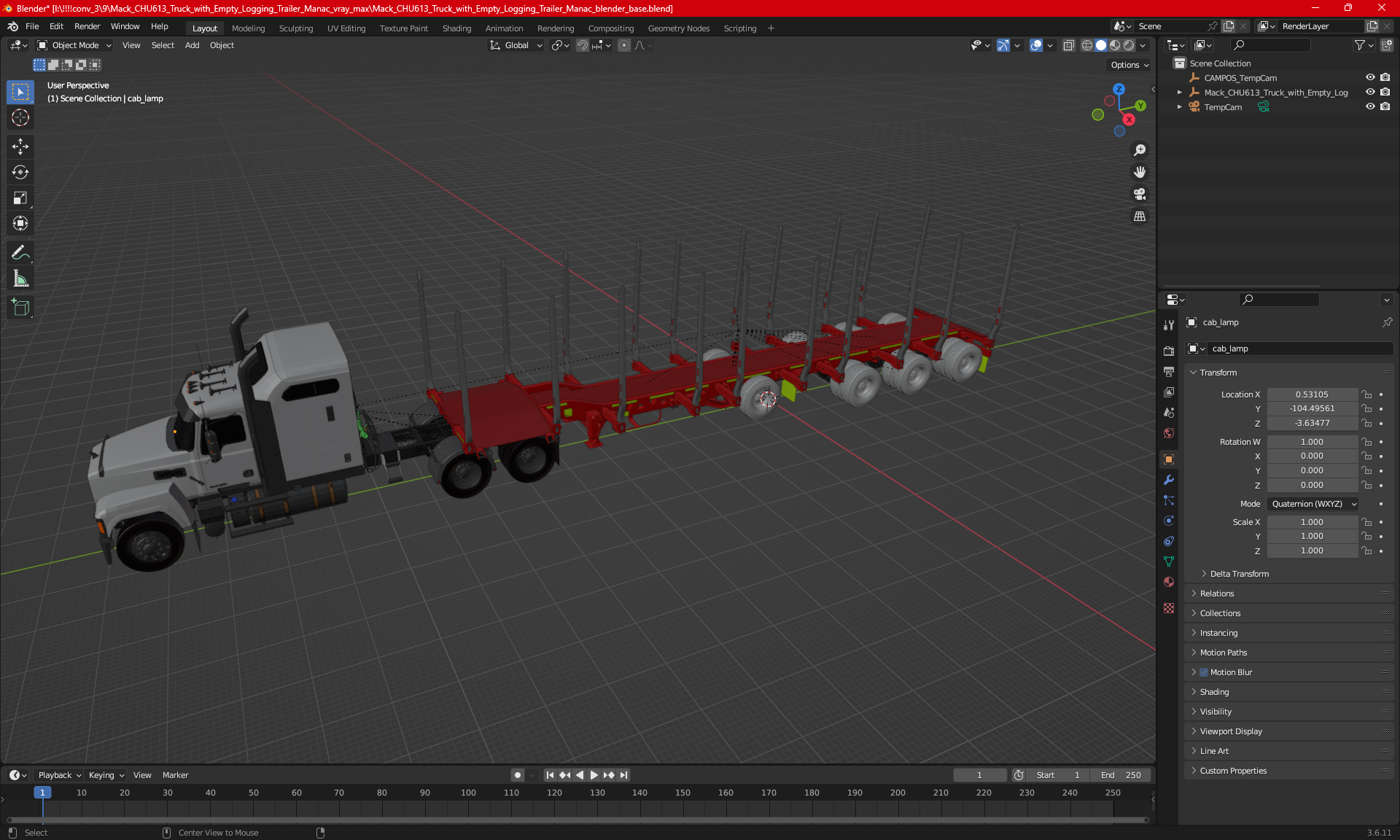The height and width of the screenshot is (840, 1400).
Task: Choose the Measure tool
Action: [x=20, y=278]
